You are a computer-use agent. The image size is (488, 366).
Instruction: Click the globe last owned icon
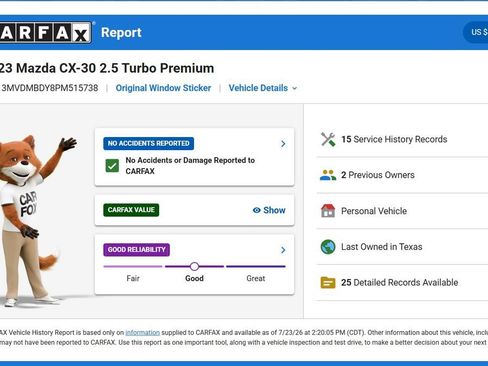[x=328, y=247]
